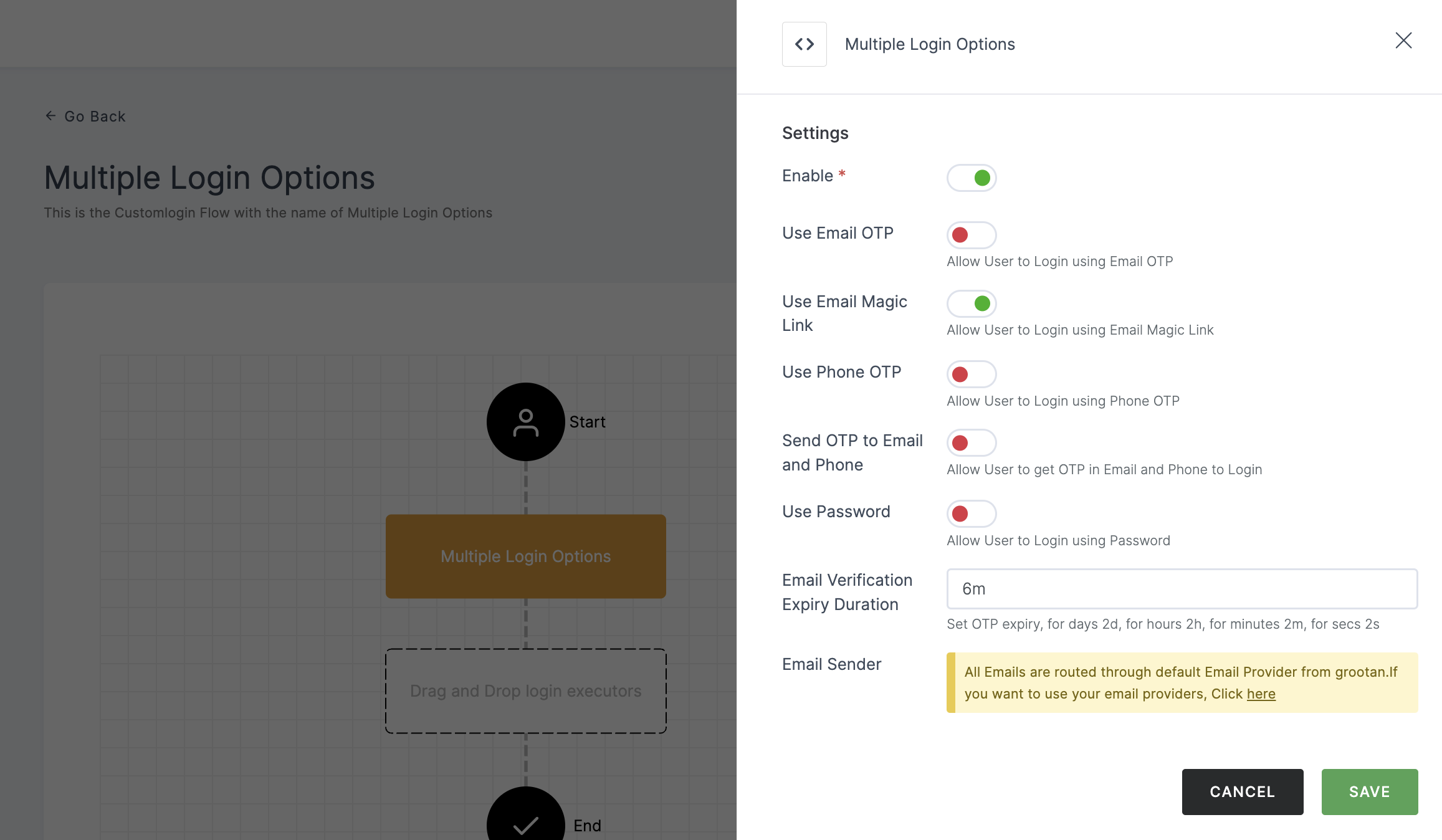Viewport: 1442px width, 840px height.
Task: Click 'Allow User to Login using Email OTP' text
Action: pos(1060,262)
